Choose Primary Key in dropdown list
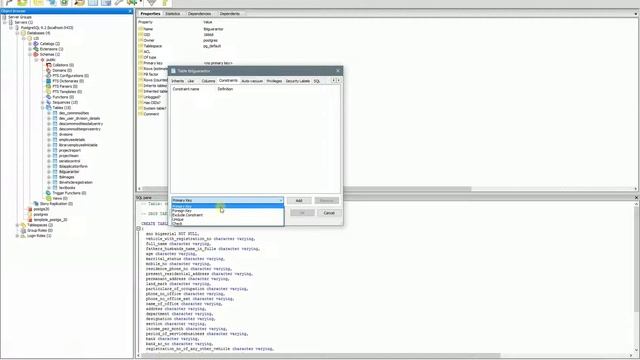Viewport: 640px width, 360px height. click(x=227, y=206)
